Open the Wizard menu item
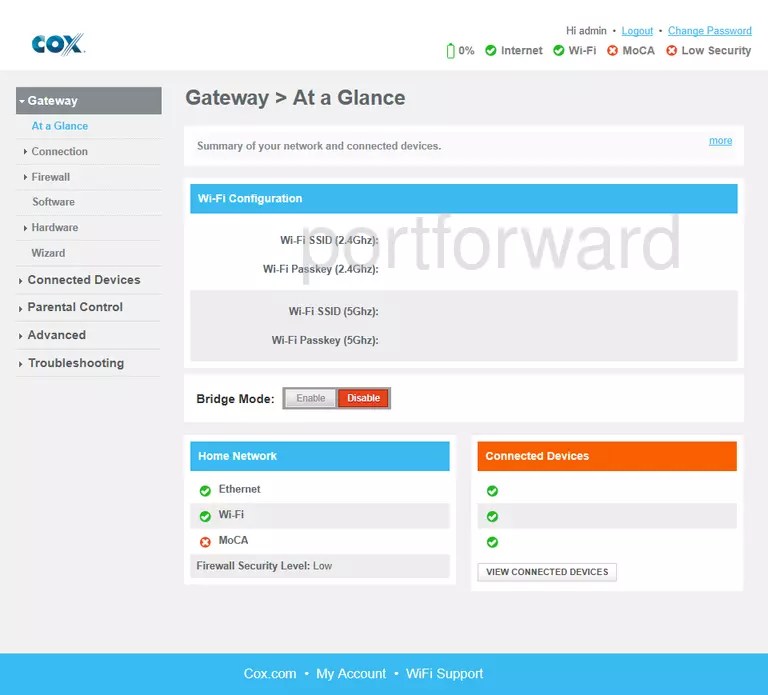The width and height of the screenshot is (768, 695). pos(48,253)
